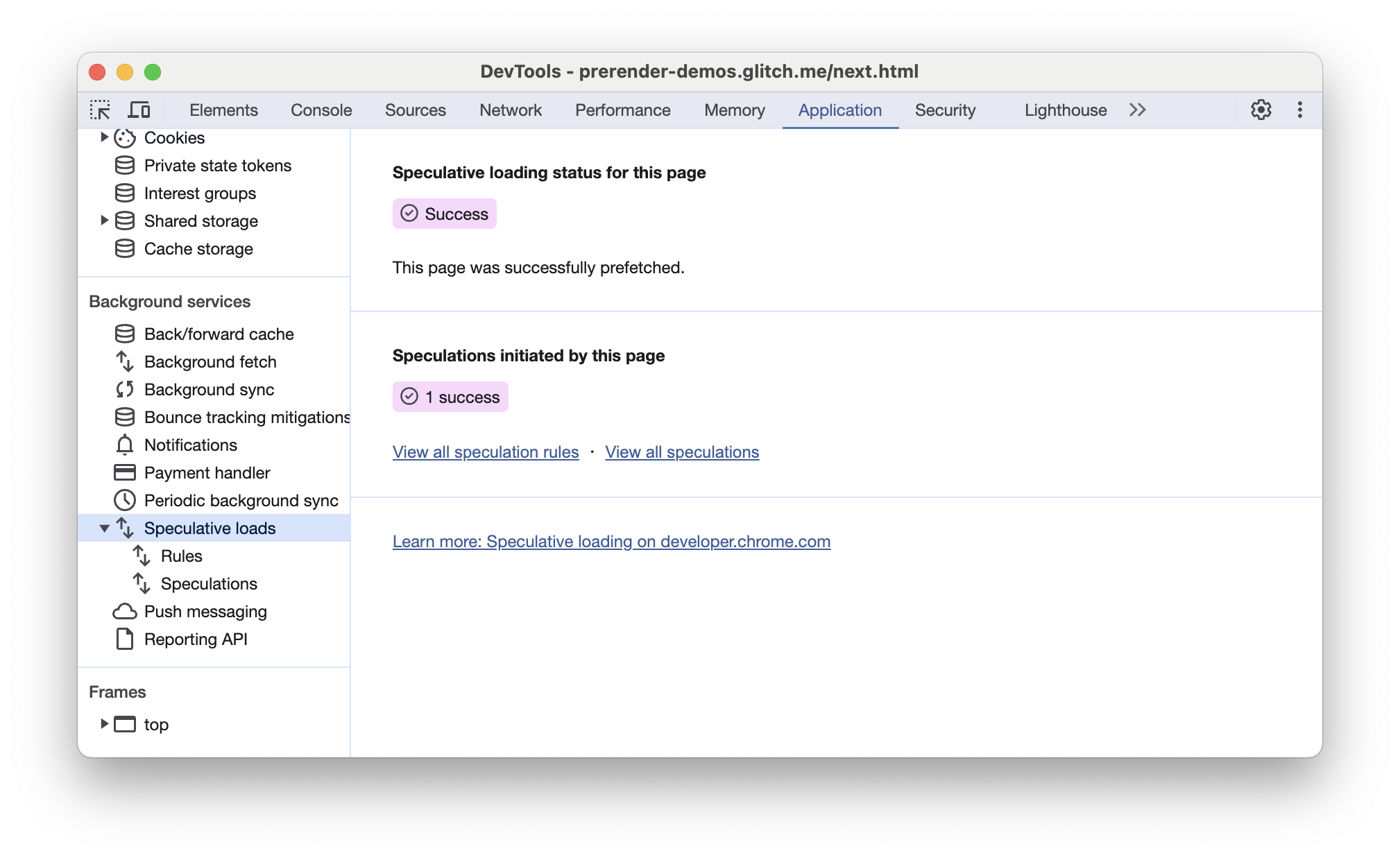
Task: Click the three-dot menu icon DevTools
Action: pos(1300,110)
